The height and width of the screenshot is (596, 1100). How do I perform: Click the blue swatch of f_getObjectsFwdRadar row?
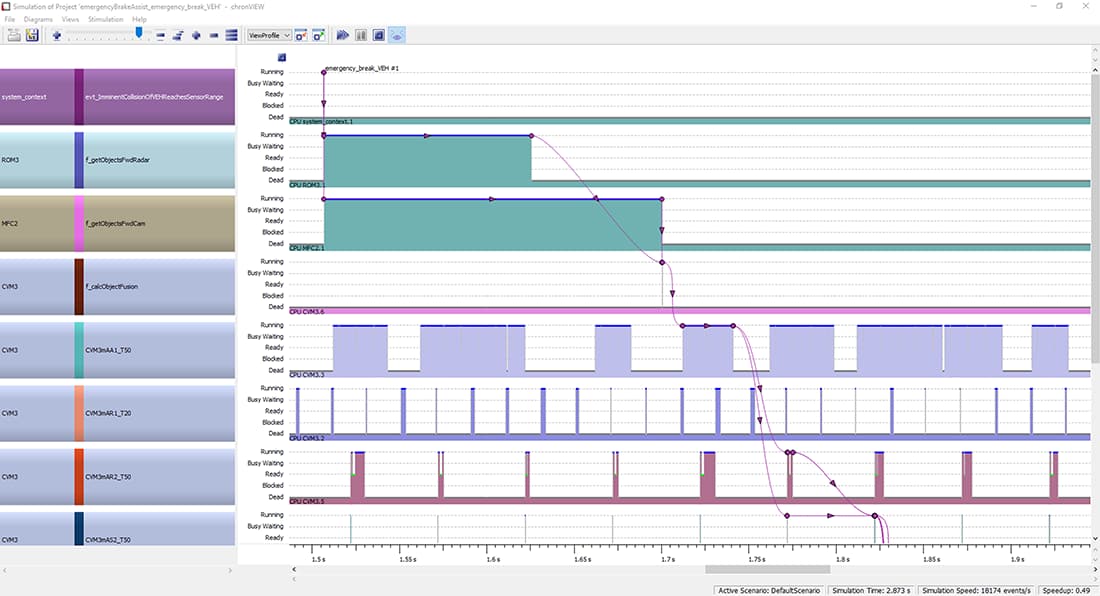[79, 160]
